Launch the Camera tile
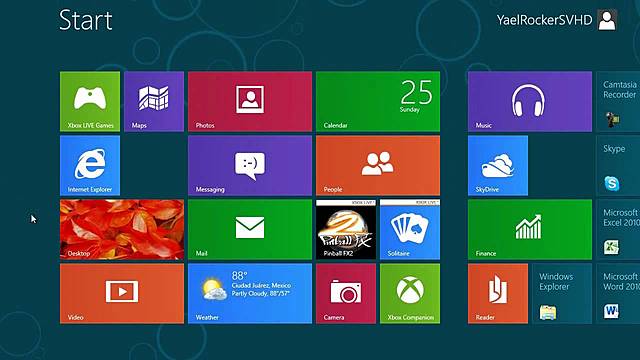This screenshot has height=360, width=640. [x=346, y=293]
